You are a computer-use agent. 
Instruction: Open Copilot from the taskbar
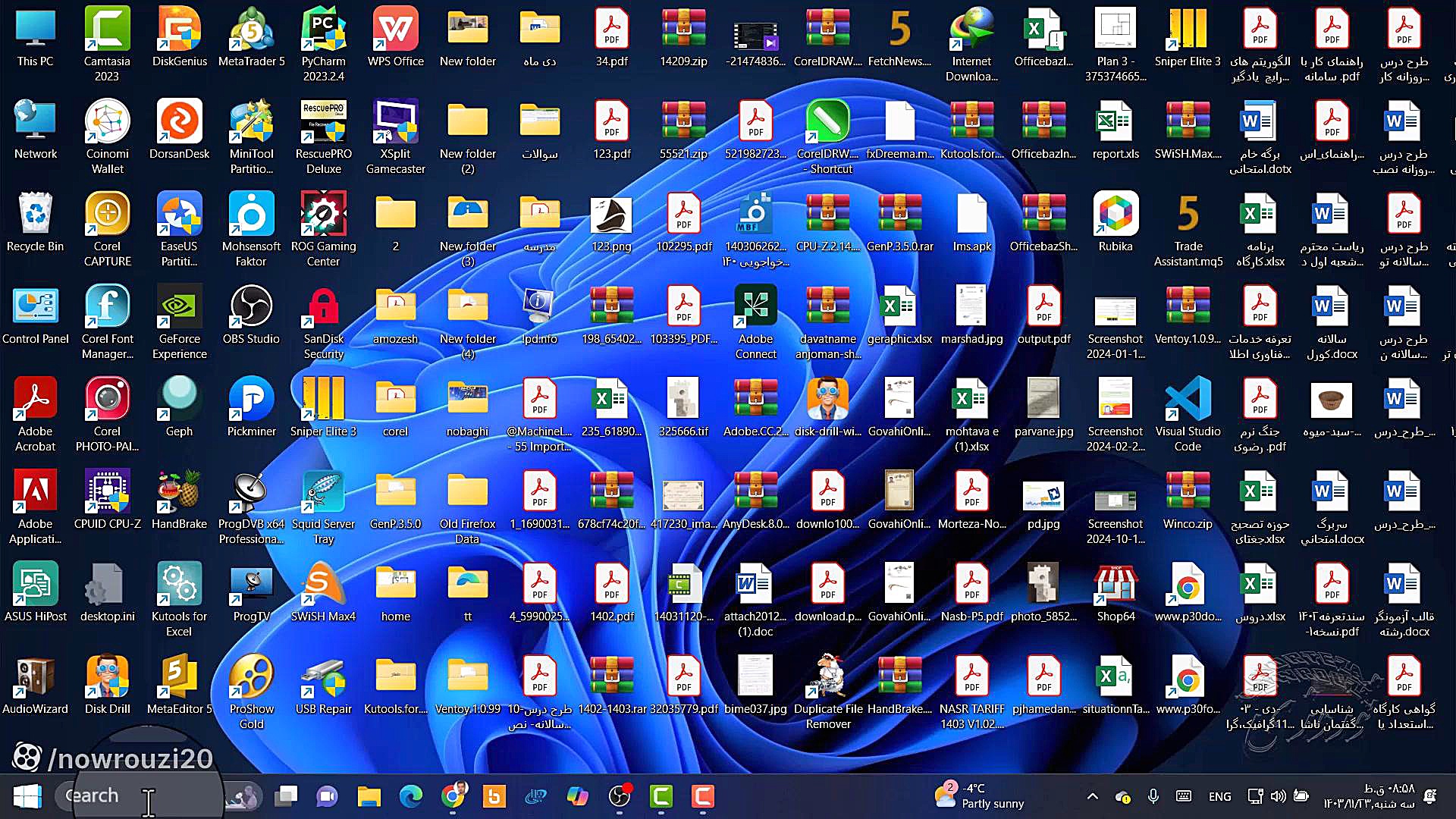tap(577, 796)
